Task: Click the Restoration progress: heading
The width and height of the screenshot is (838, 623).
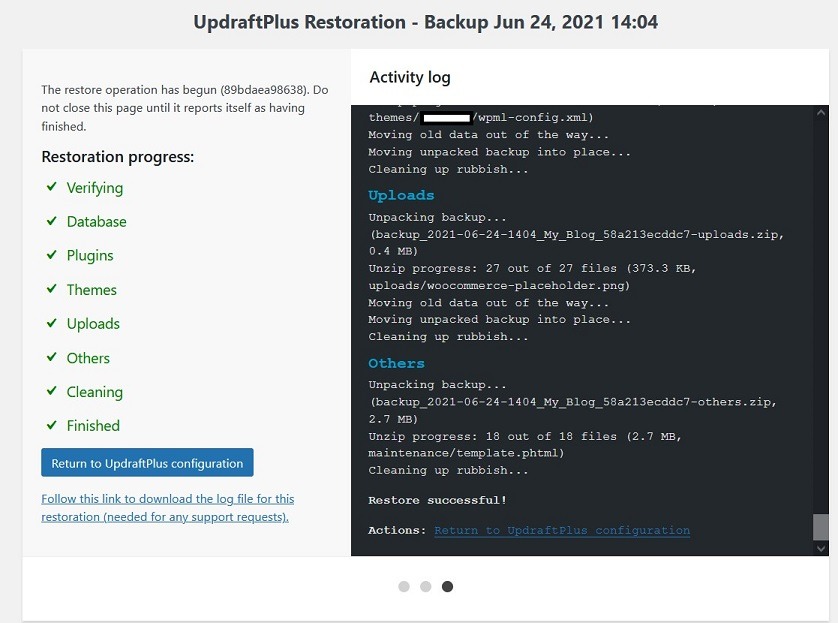Action: tap(118, 157)
